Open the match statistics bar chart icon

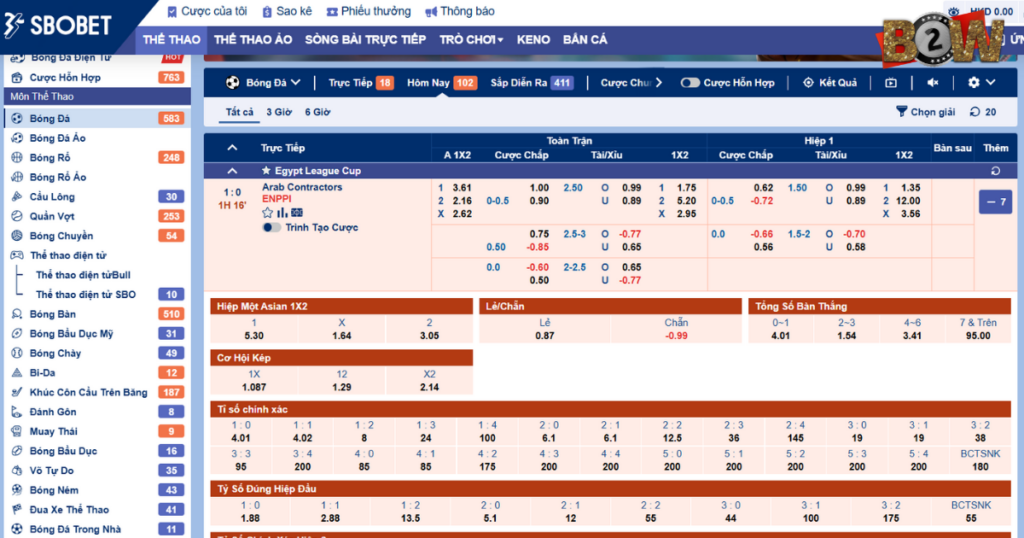[x=283, y=213]
